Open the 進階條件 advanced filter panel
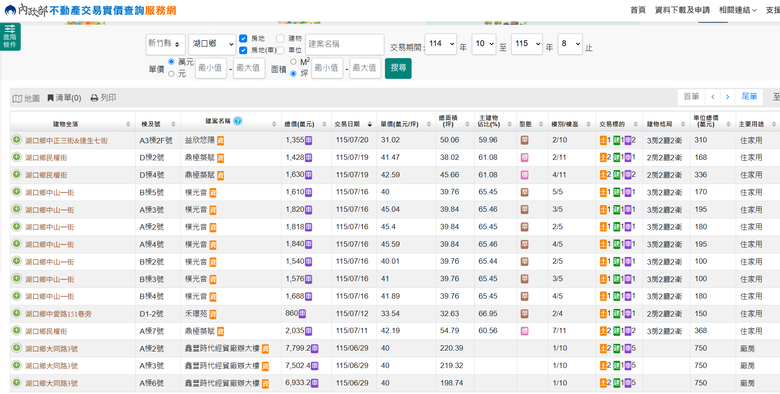The width and height of the screenshot is (780, 394). (x=10, y=37)
